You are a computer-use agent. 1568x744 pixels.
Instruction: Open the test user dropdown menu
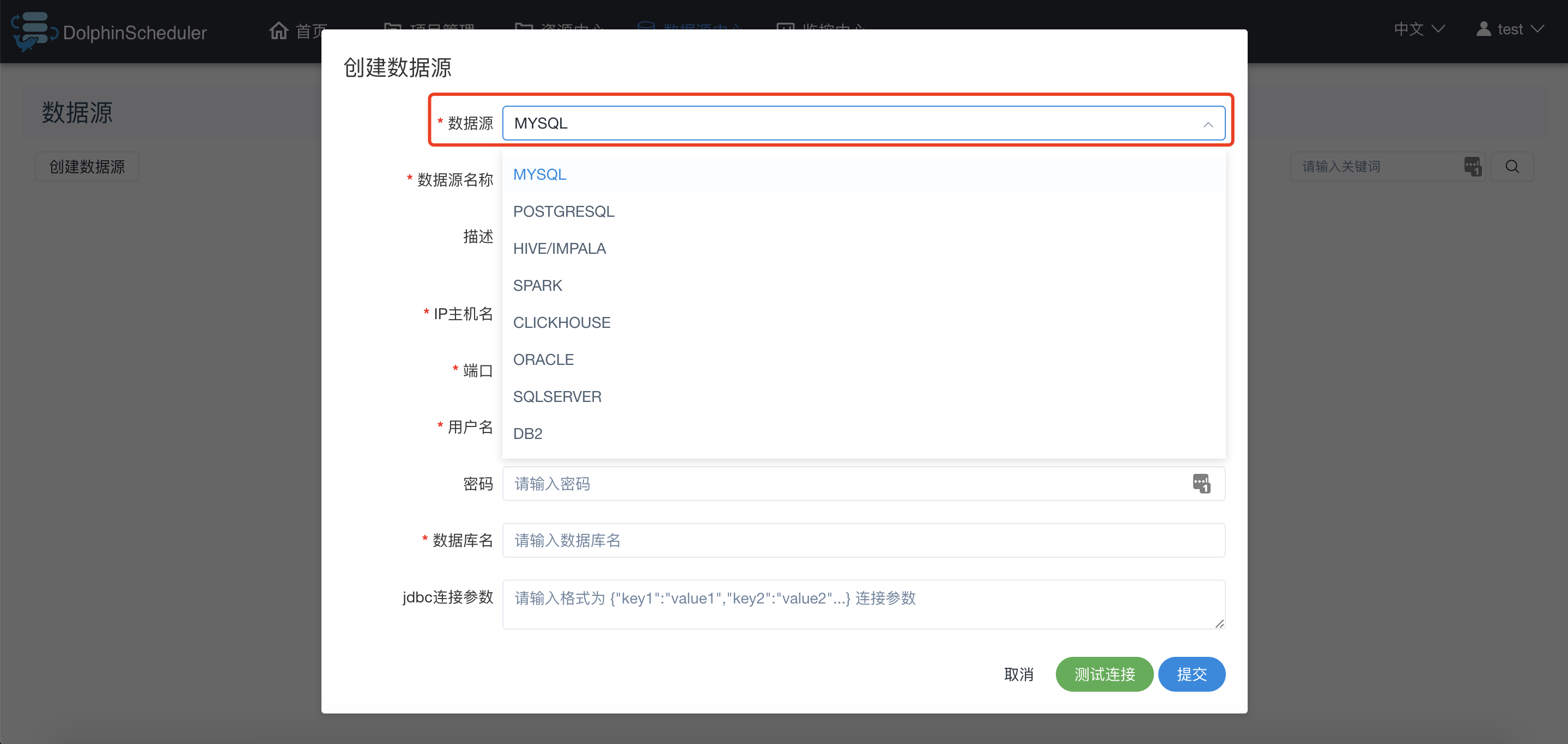click(x=1510, y=29)
